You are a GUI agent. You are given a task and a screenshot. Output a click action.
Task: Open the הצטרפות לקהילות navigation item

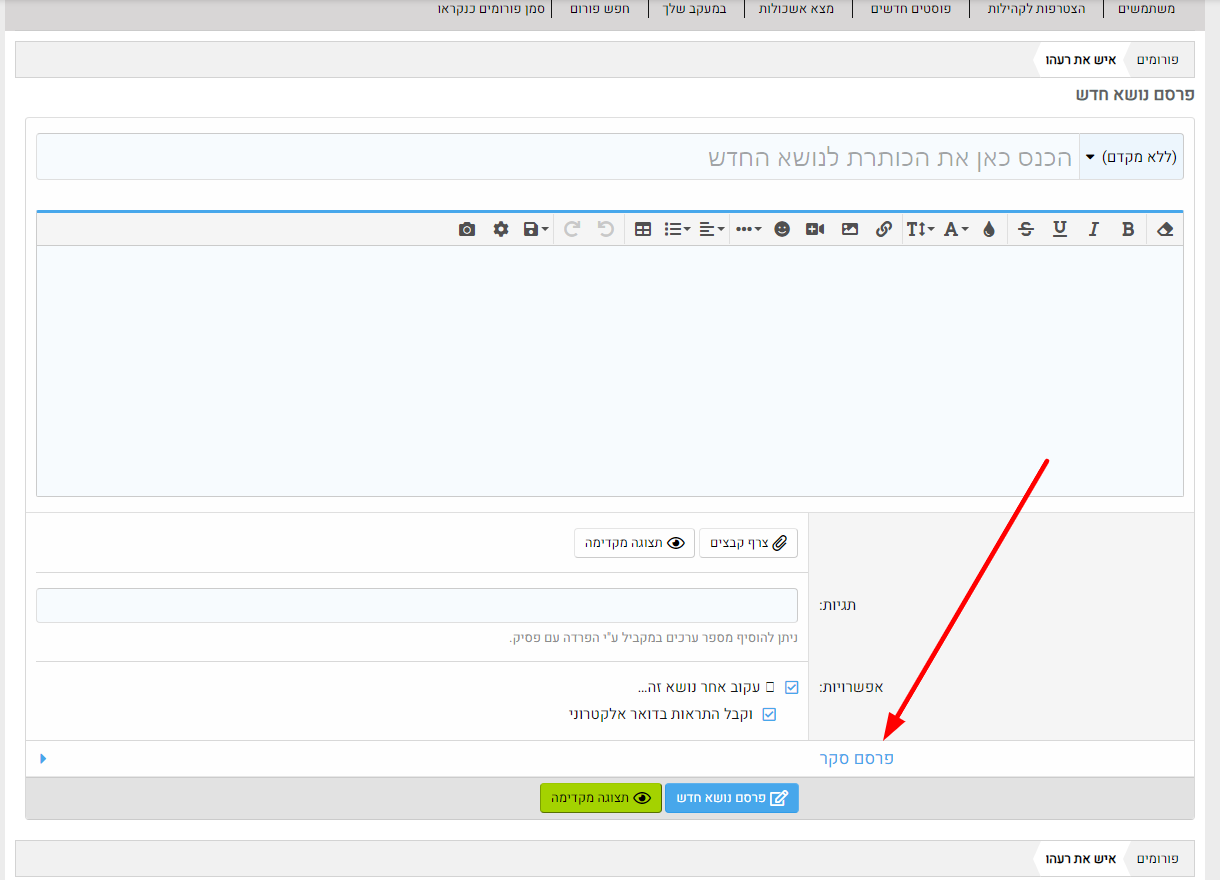[x=1036, y=9]
